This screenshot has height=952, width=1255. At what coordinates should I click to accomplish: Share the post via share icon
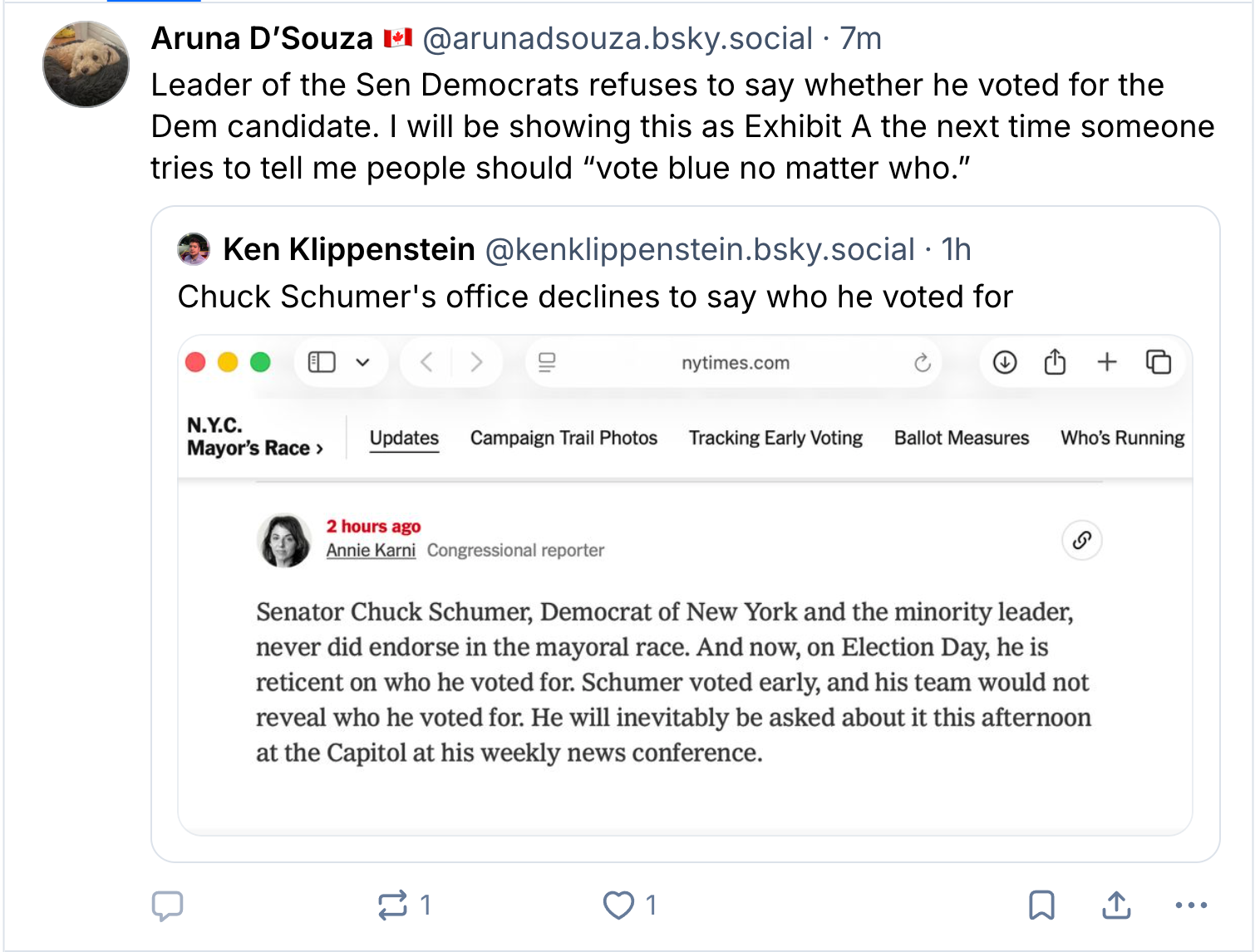(x=1116, y=905)
